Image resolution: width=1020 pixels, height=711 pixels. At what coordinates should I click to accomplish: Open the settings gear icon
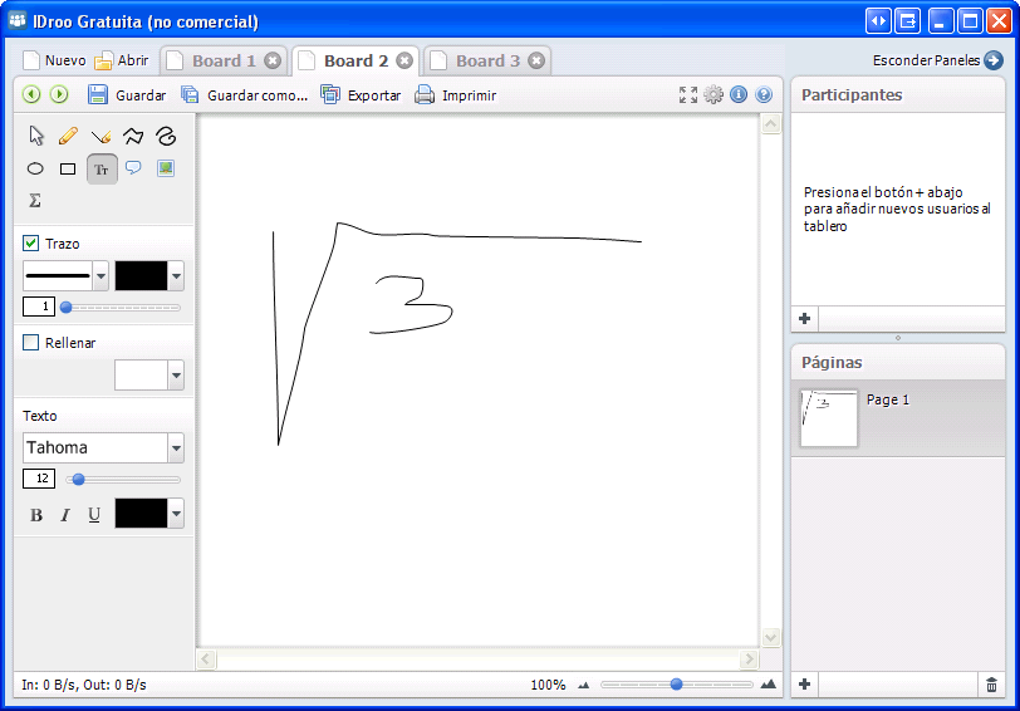pyautogui.click(x=714, y=95)
